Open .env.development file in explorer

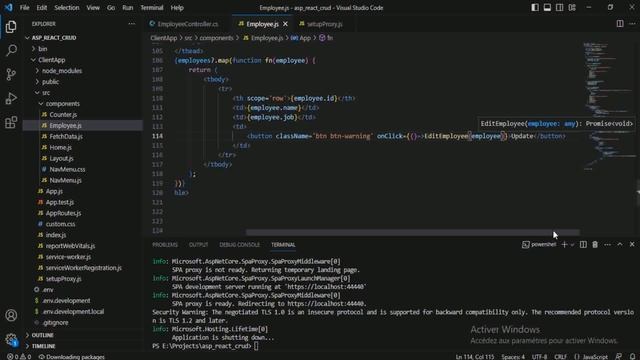tap(82, 301)
